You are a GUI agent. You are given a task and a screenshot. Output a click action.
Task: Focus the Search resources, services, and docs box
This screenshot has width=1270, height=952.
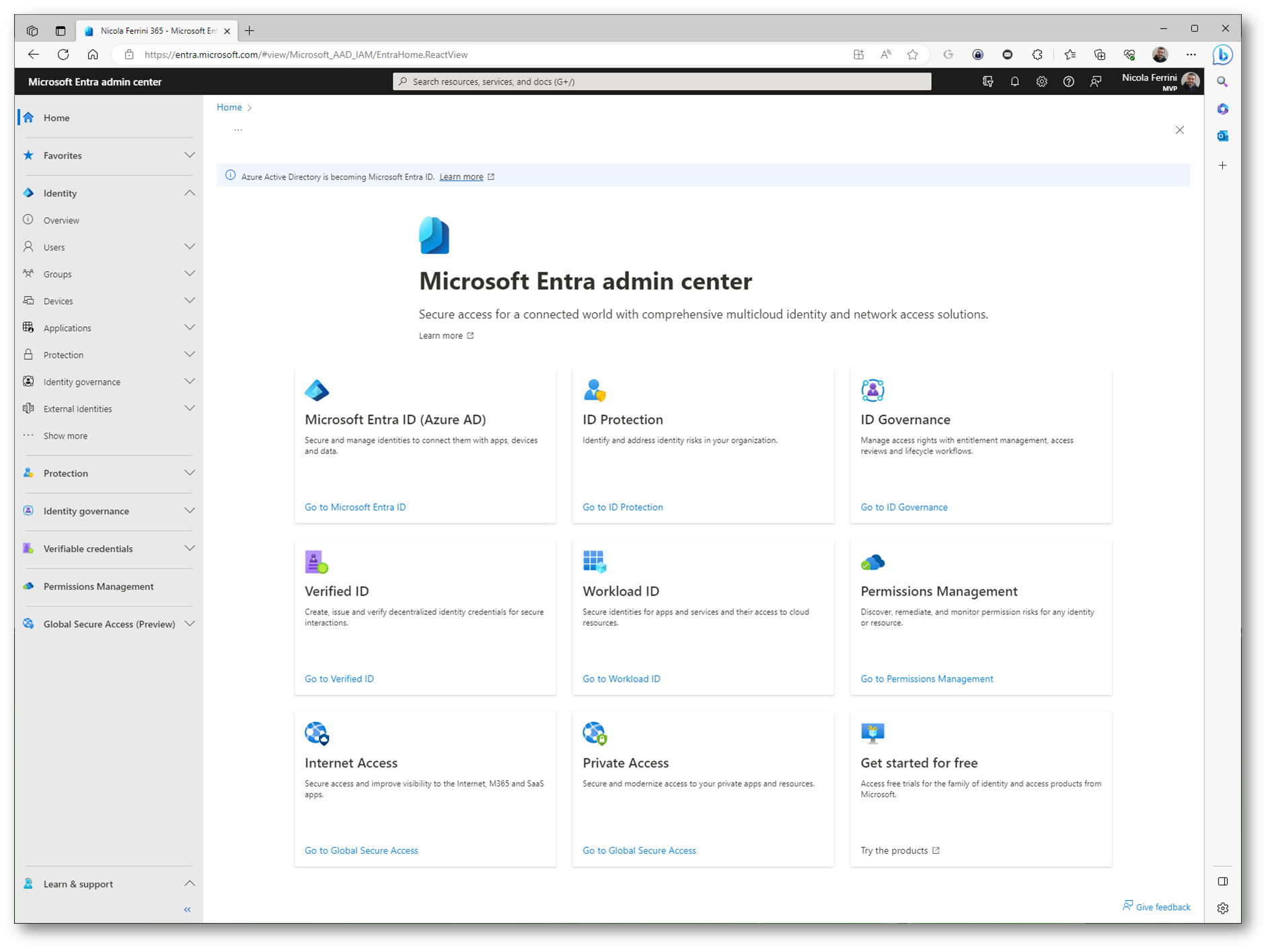[662, 81]
